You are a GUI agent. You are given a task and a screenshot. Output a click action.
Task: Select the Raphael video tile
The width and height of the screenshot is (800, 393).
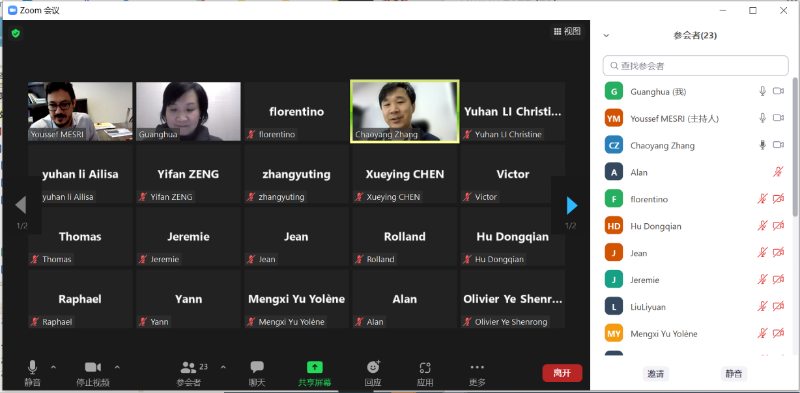click(80, 299)
